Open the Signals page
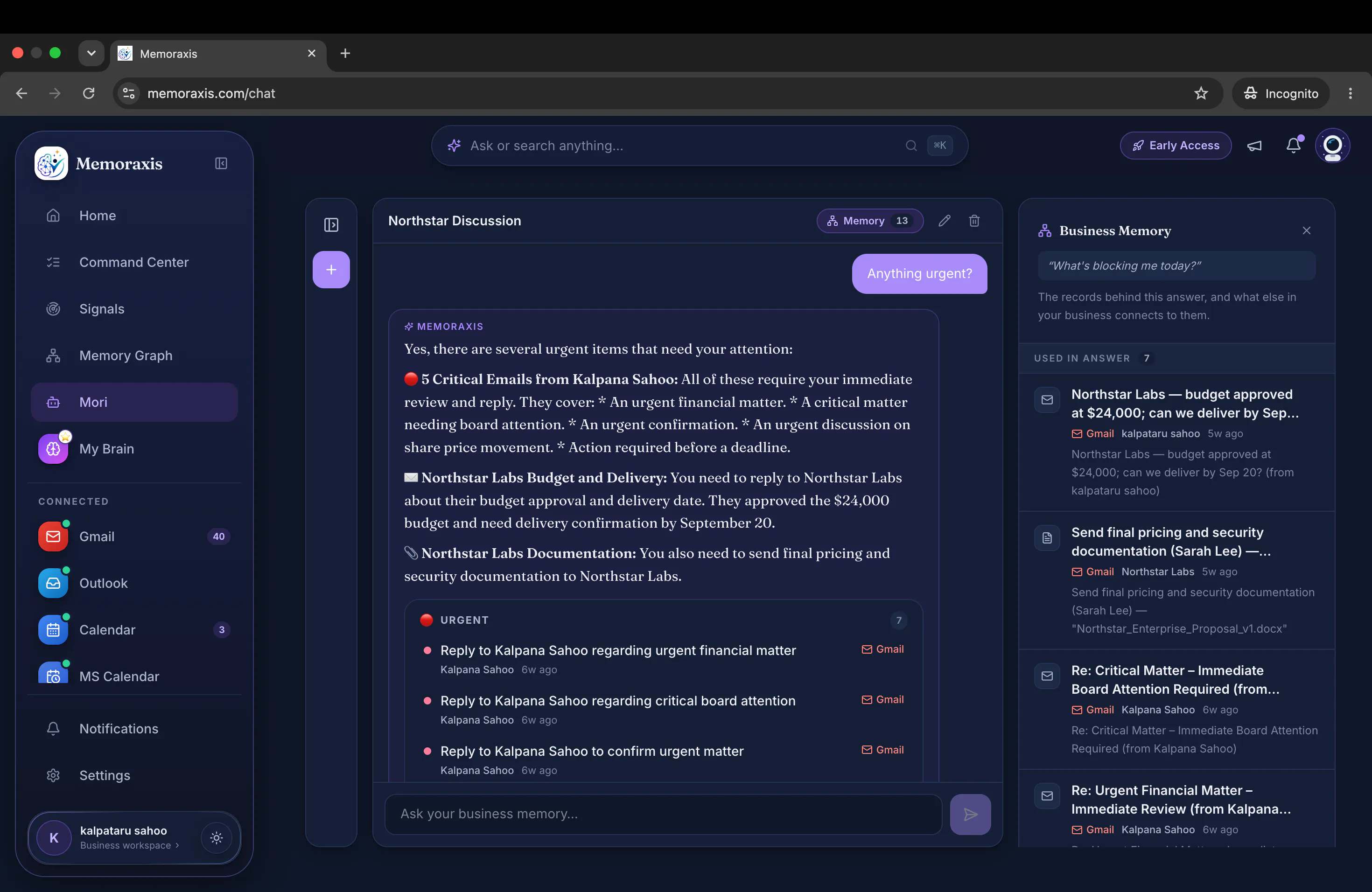 (x=134, y=309)
